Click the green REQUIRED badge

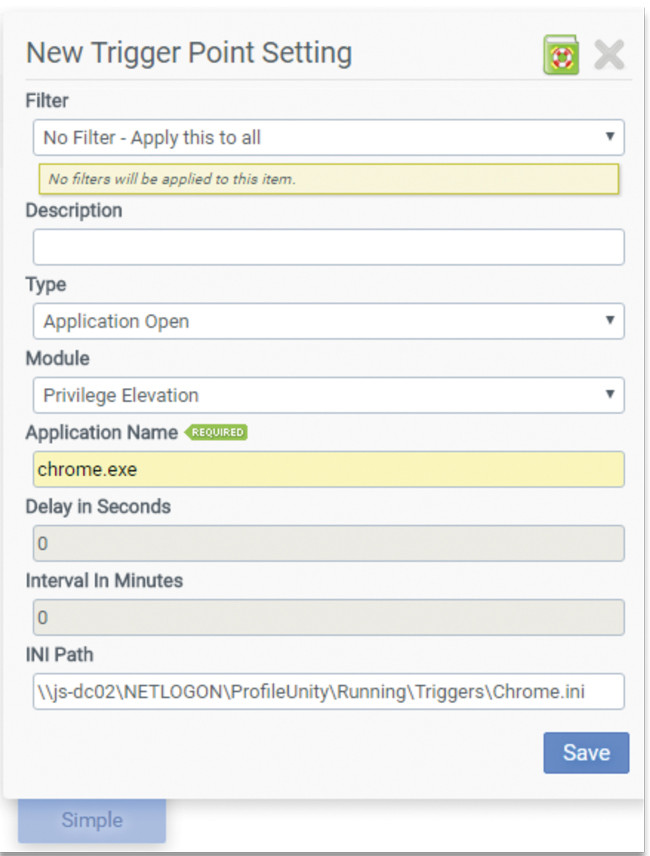[x=215, y=433]
